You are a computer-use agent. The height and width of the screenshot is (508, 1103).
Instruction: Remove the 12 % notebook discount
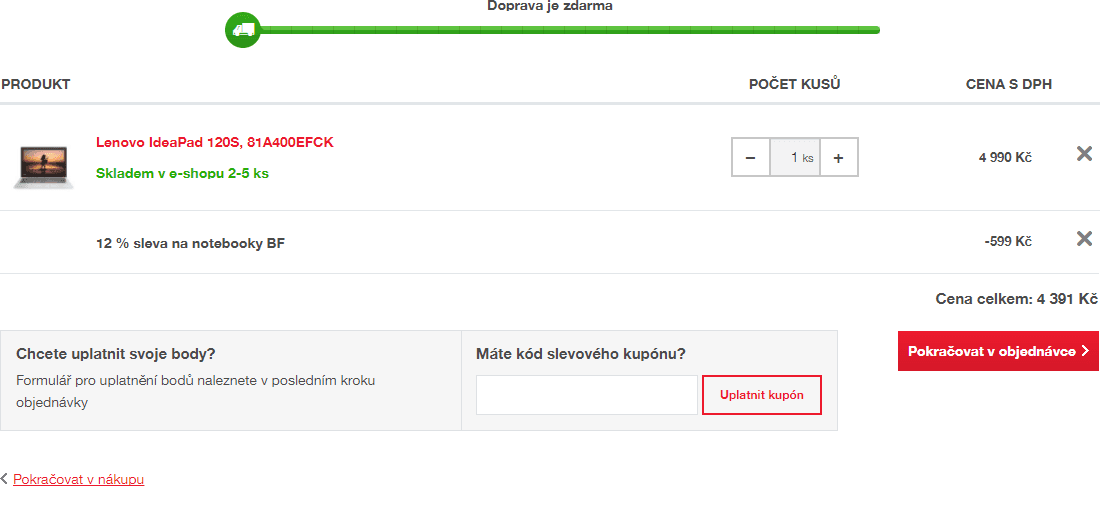1084,239
